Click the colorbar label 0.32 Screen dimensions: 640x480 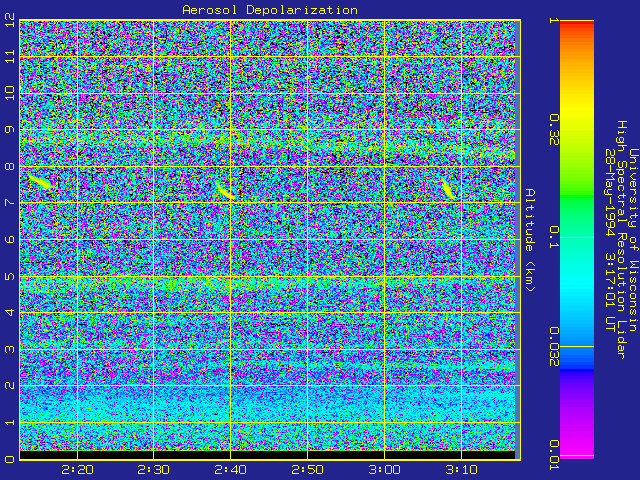553,130
